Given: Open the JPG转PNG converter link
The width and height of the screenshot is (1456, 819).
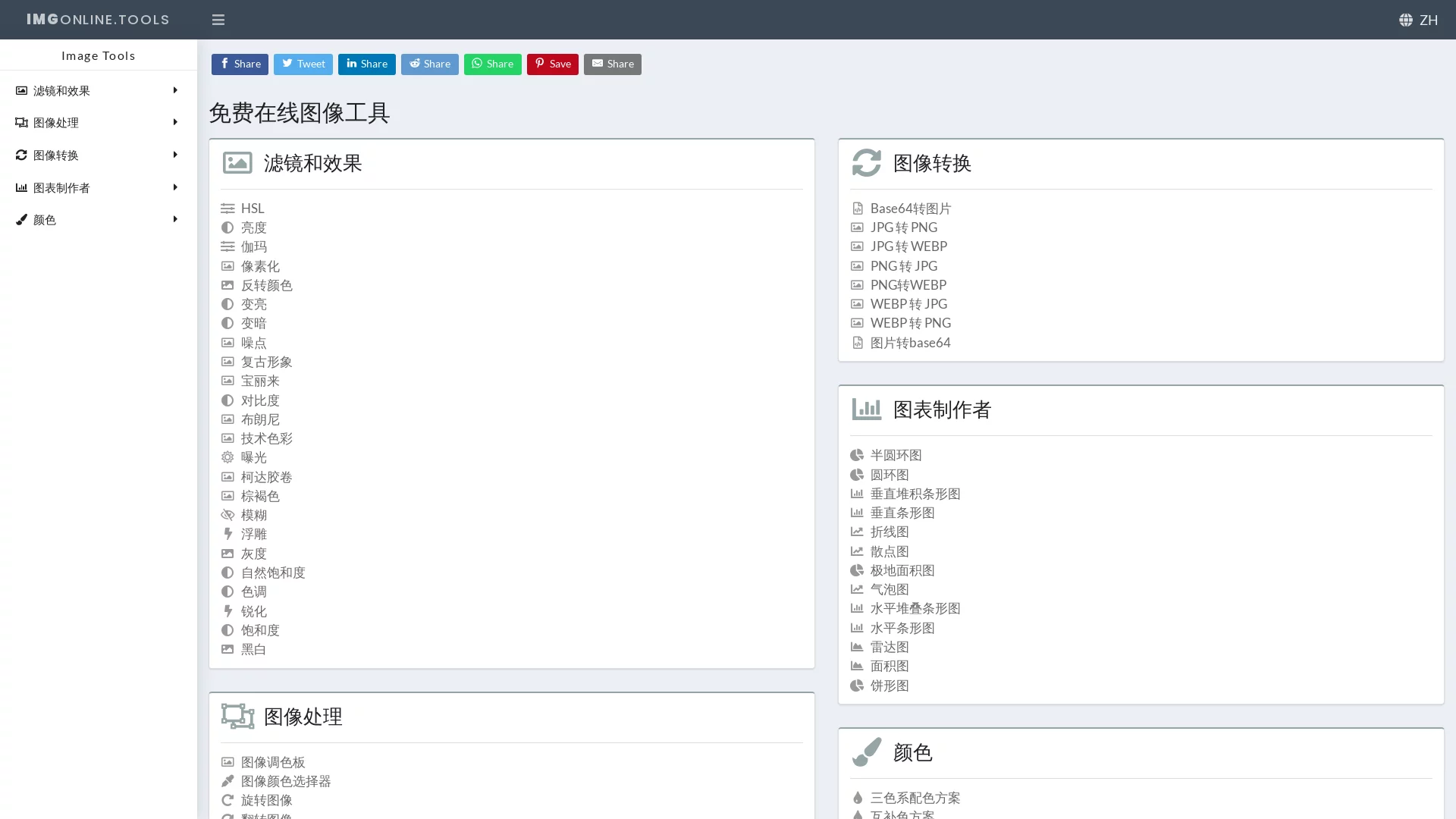Looking at the screenshot, I should point(904,227).
